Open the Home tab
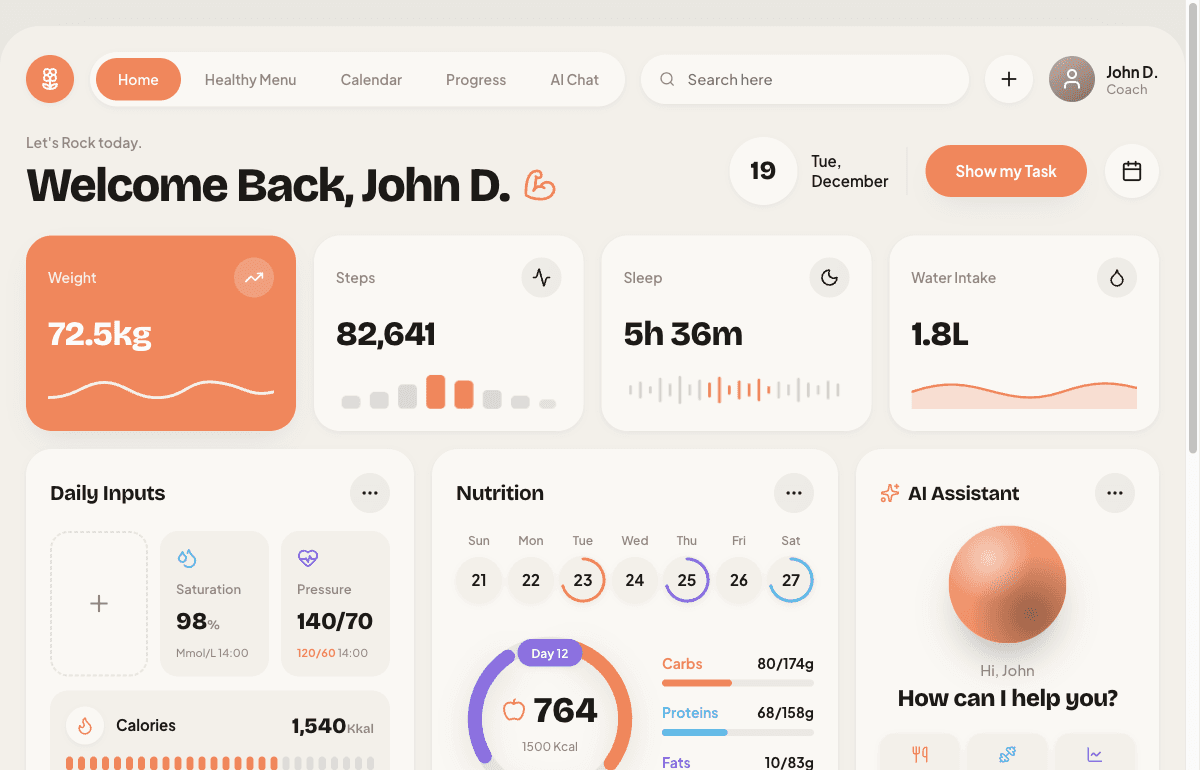 [138, 80]
